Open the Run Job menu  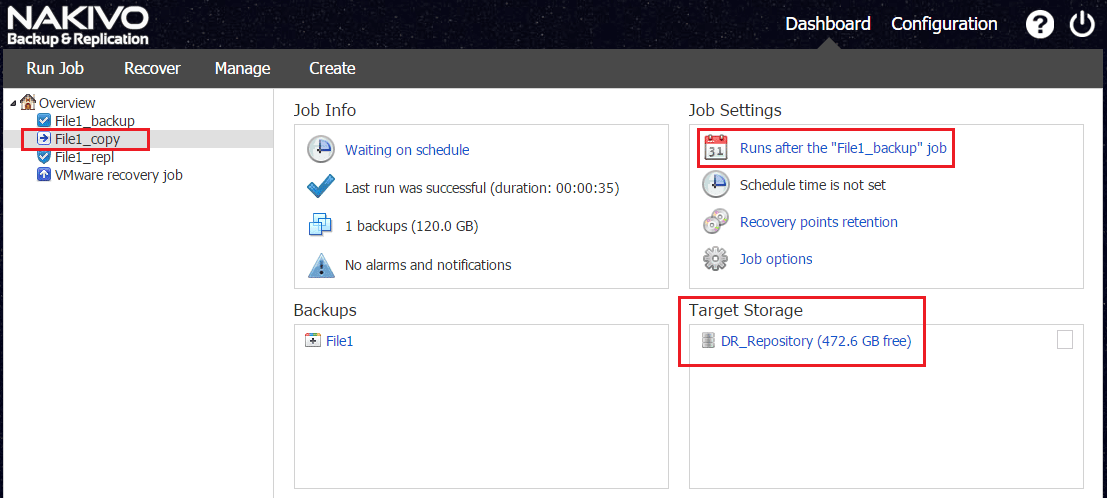click(x=55, y=68)
